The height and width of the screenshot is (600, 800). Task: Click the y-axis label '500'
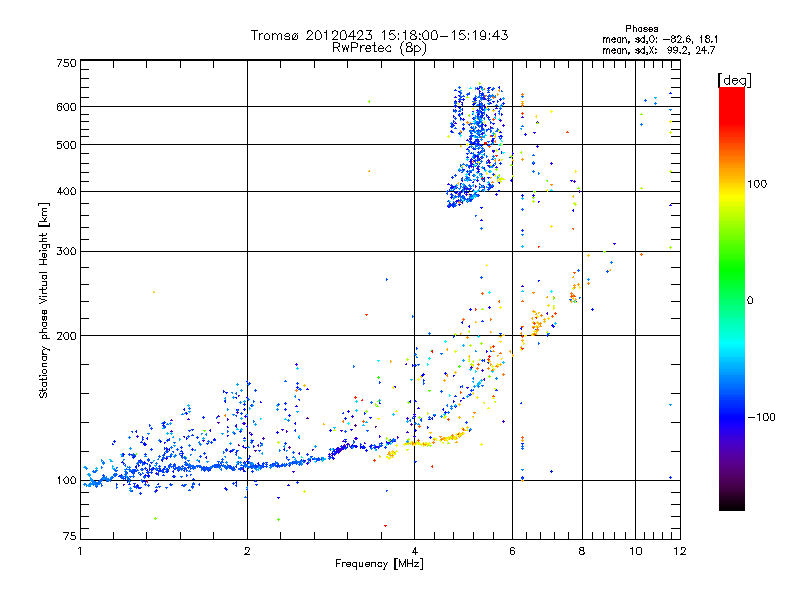66,145
